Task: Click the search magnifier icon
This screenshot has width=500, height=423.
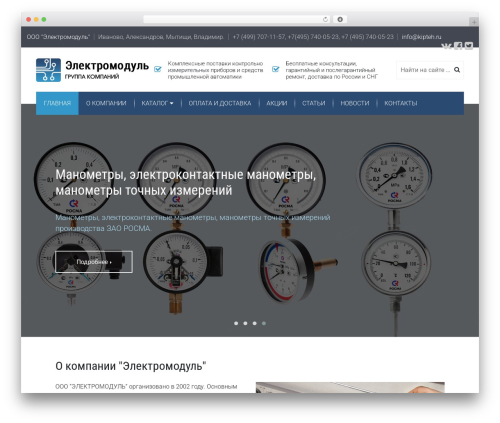Action: pos(457,70)
